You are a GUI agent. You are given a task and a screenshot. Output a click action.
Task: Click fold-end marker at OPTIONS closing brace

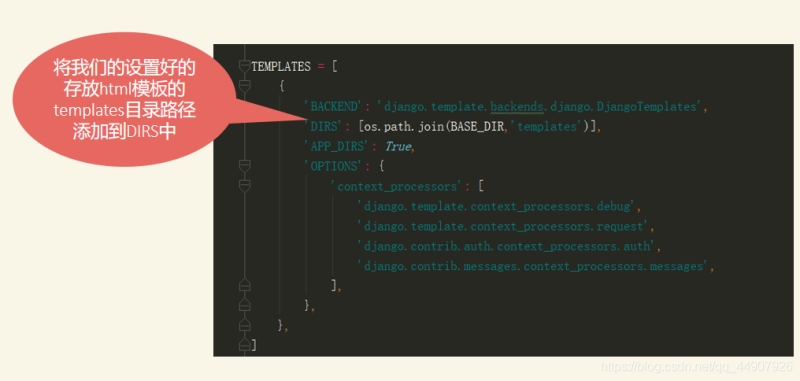(x=245, y=305)
